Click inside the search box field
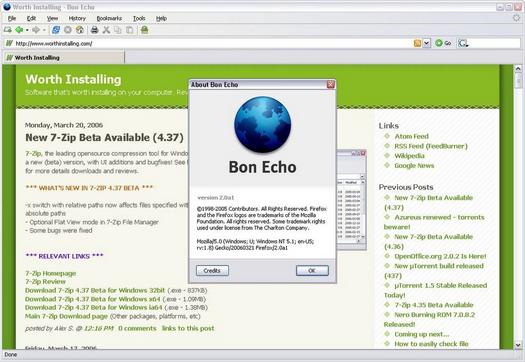Image resolution: width=525 pixels, height=362 pixels. (x=494, y=43)
